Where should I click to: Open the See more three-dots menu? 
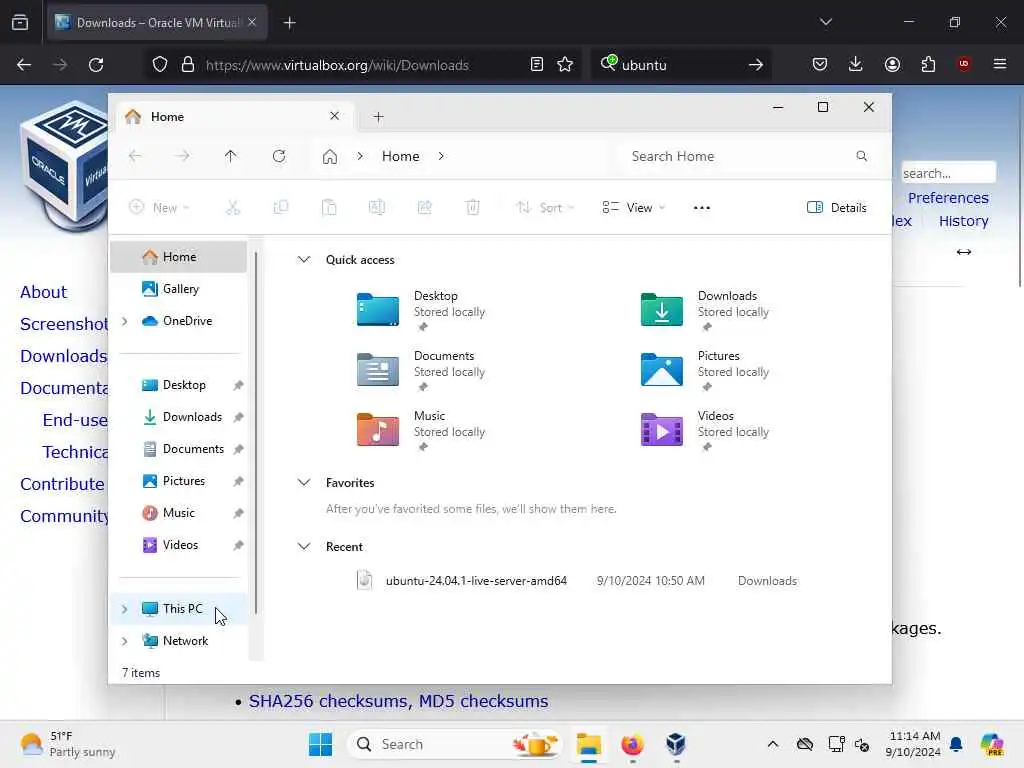click(x=701, y=208)
